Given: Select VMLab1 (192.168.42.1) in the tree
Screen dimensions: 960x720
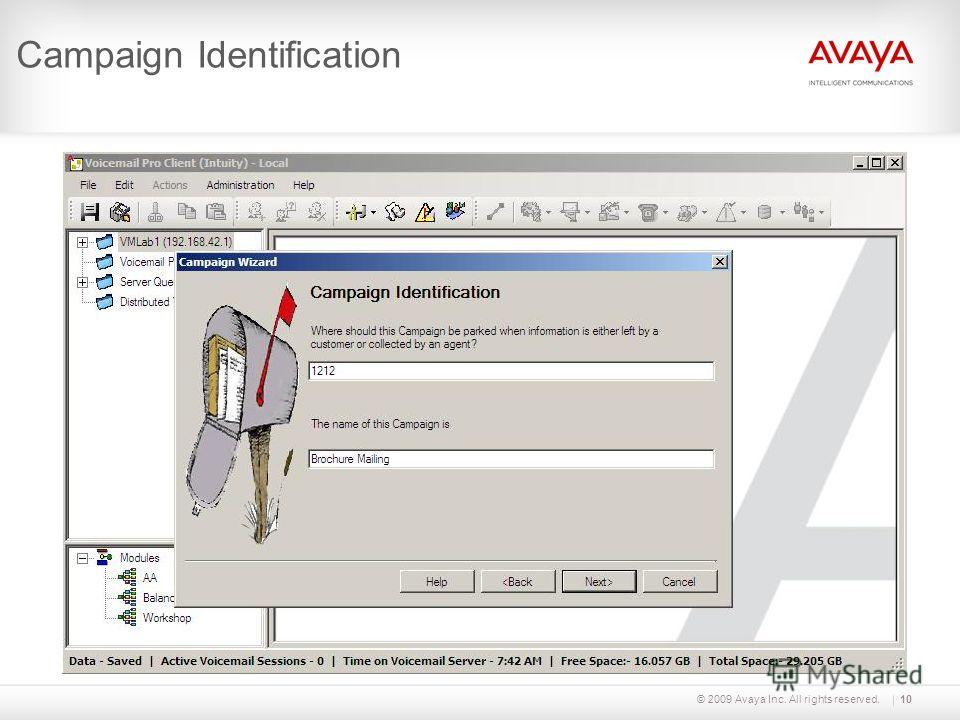Looking at the screenshot, I should pos(176,242).
